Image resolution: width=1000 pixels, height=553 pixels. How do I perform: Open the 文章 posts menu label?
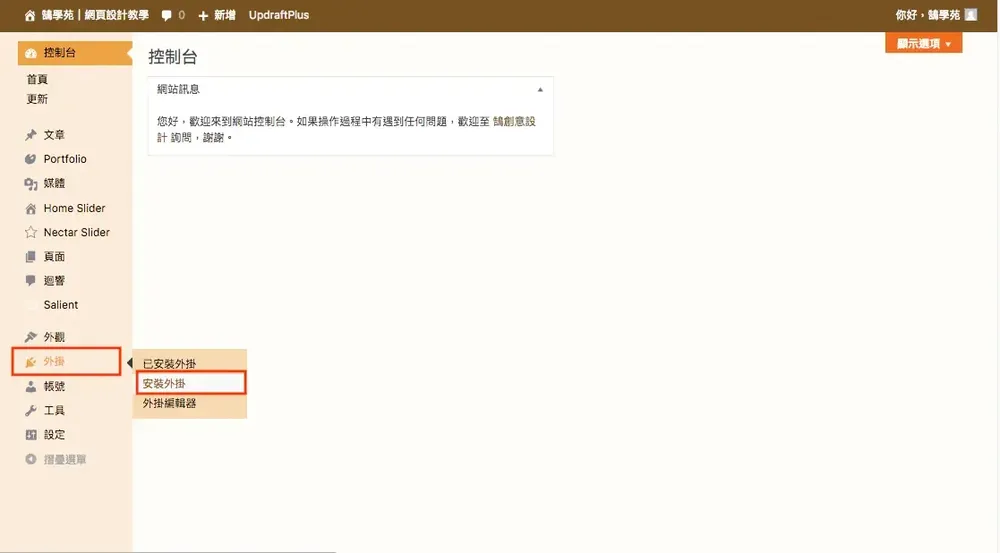[54, 135]
